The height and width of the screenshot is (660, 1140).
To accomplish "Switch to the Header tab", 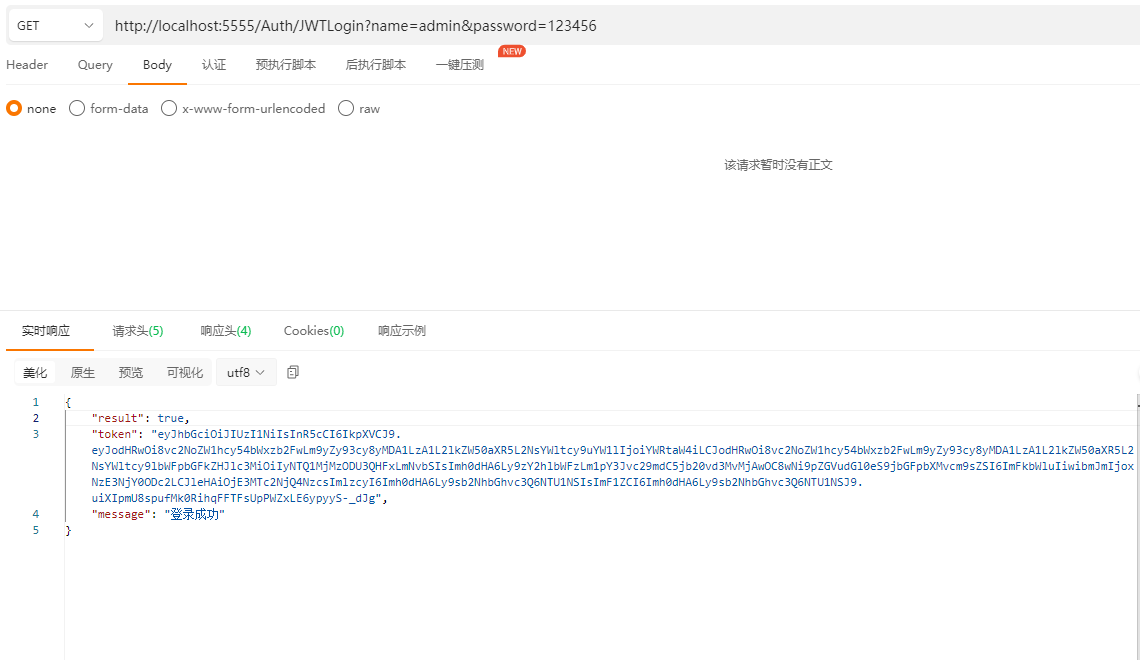I will coord(27,64).
